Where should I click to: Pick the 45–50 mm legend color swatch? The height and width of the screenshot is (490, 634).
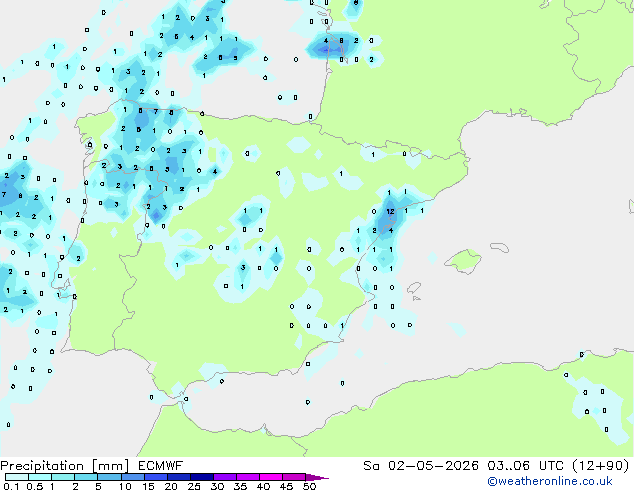click(294, 477)
